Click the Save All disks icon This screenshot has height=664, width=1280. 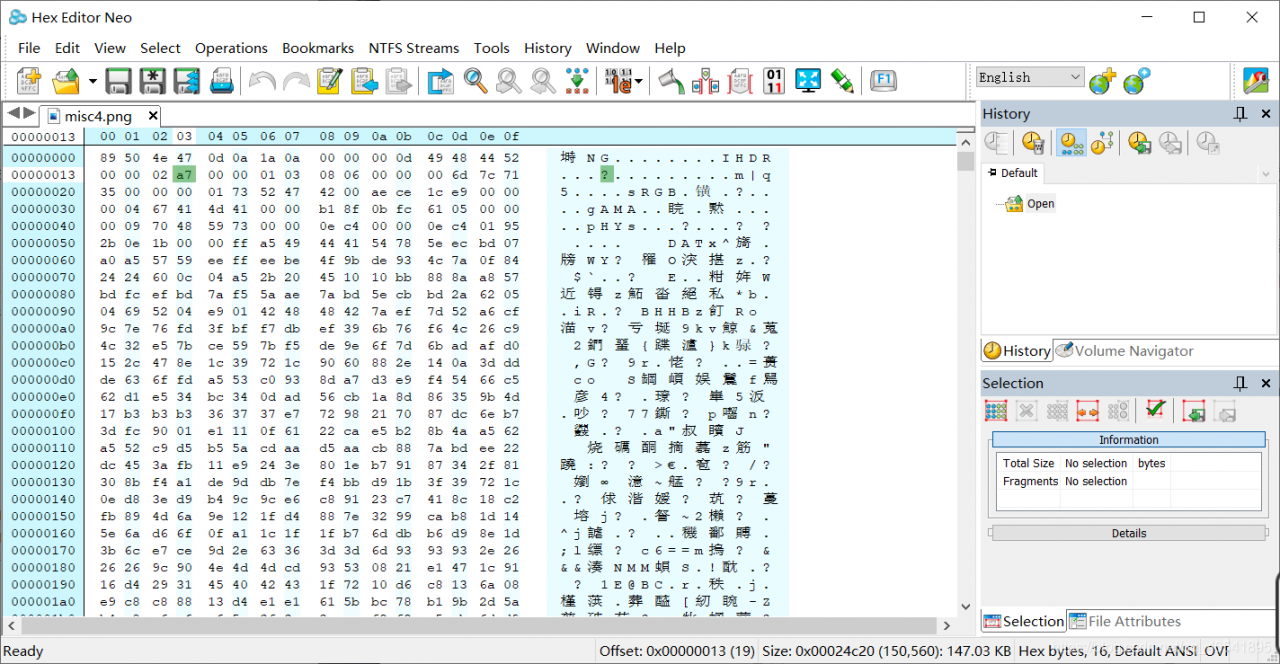pos(187,81)
